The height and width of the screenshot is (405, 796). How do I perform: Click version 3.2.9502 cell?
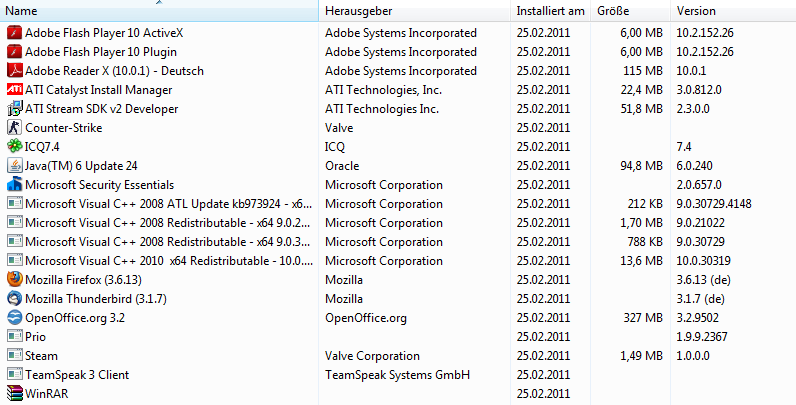tap(698, 318)
